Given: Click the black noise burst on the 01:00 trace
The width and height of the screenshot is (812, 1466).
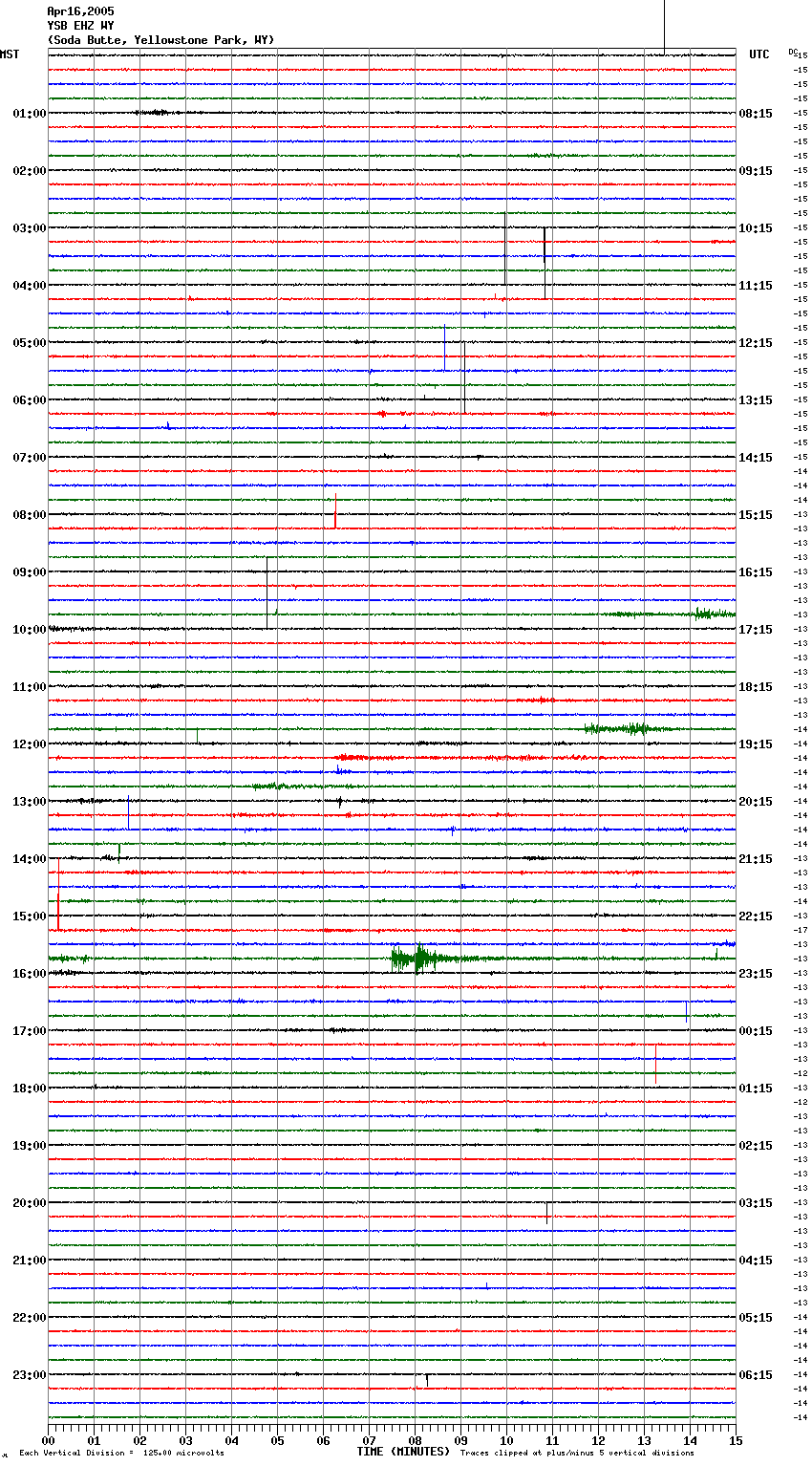Looking at the screenshot, I should 158,113.
